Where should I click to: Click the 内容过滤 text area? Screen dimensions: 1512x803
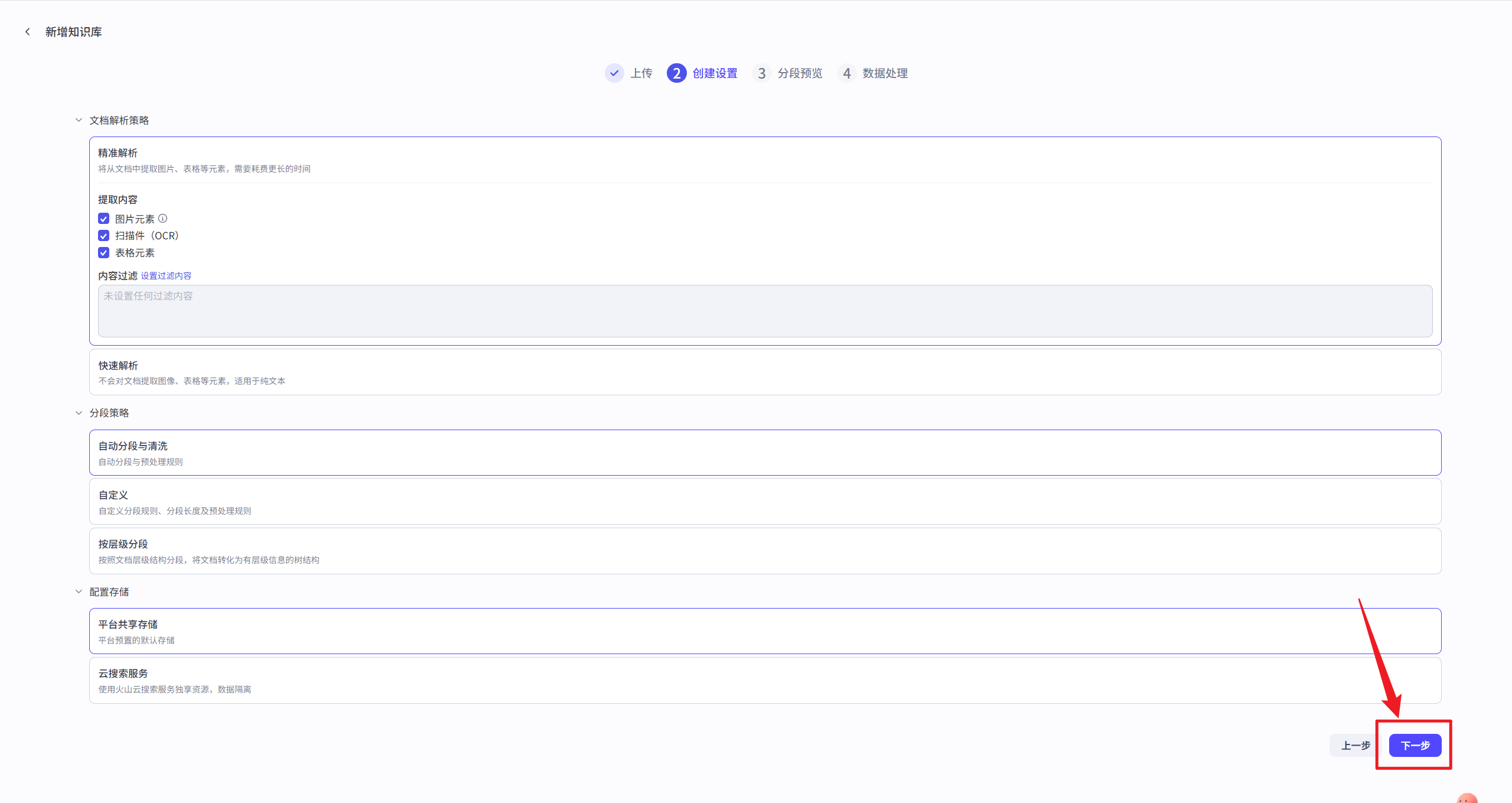[x=765, y=311]
